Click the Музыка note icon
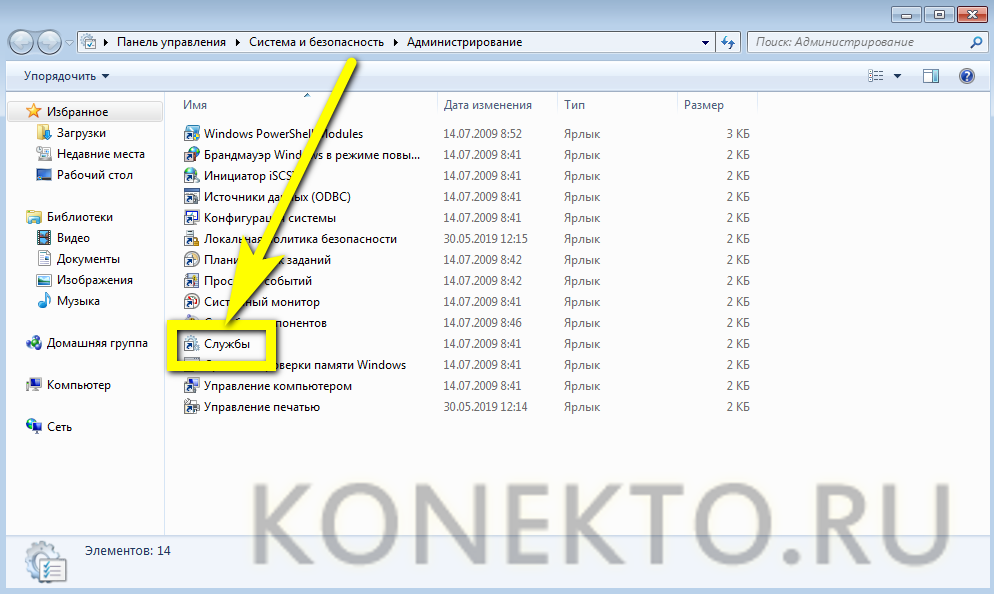Viewport: 994px width, 594px height. 44,300
